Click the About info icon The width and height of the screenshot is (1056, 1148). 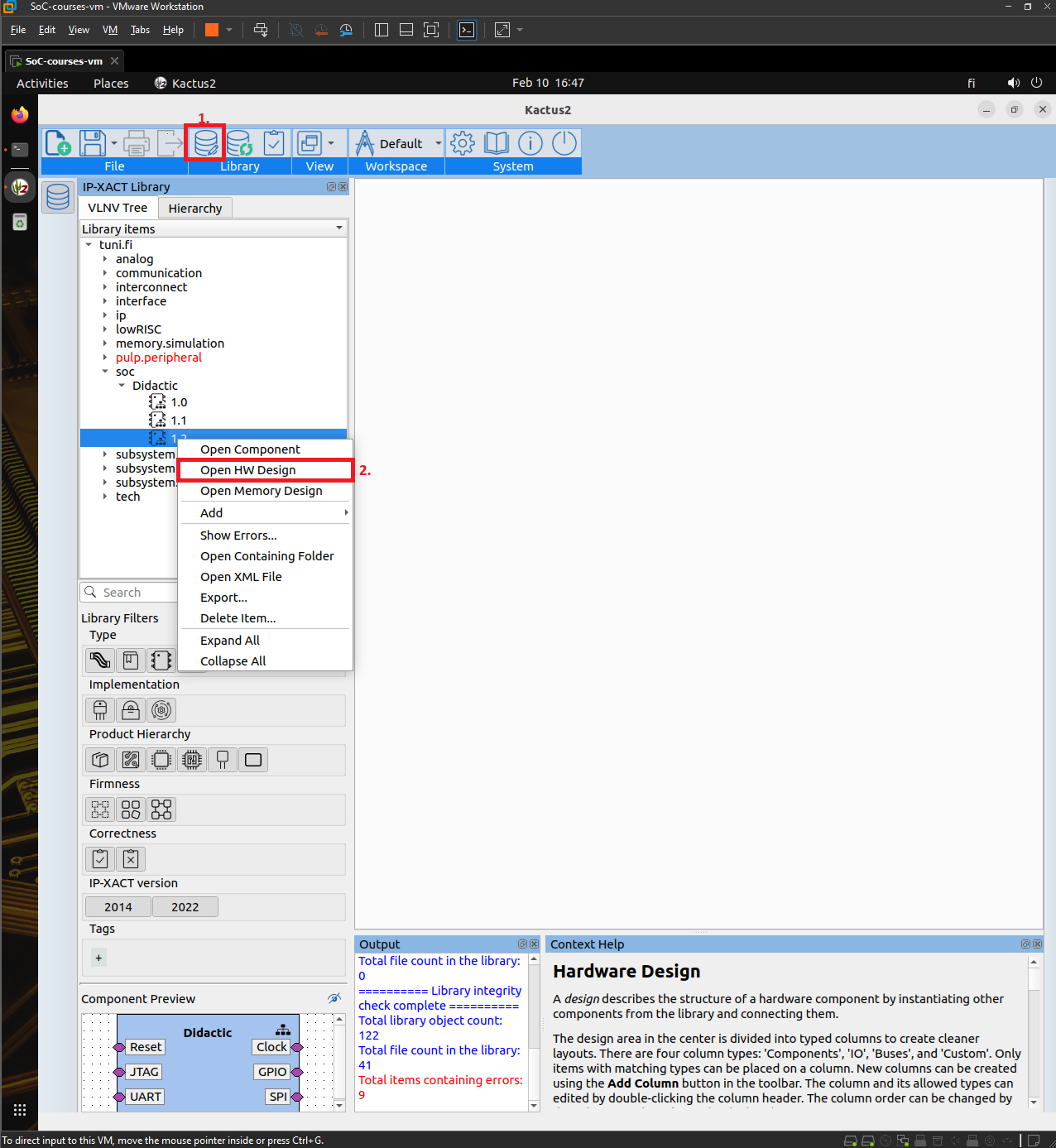530,143
